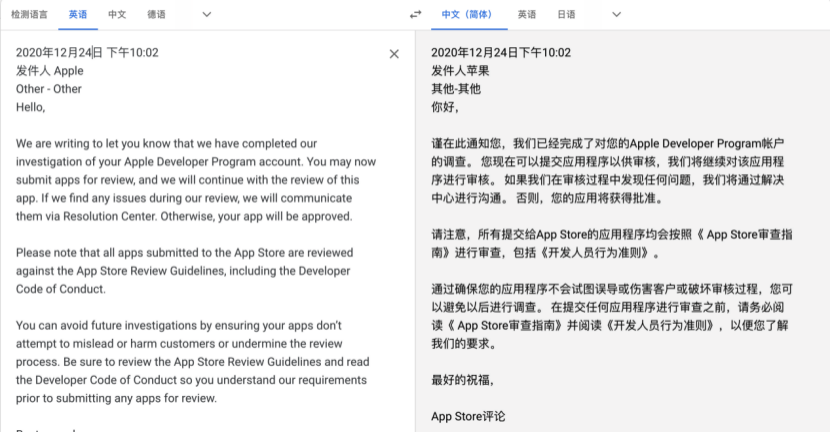Select source language tab 英语

(78, 15)
